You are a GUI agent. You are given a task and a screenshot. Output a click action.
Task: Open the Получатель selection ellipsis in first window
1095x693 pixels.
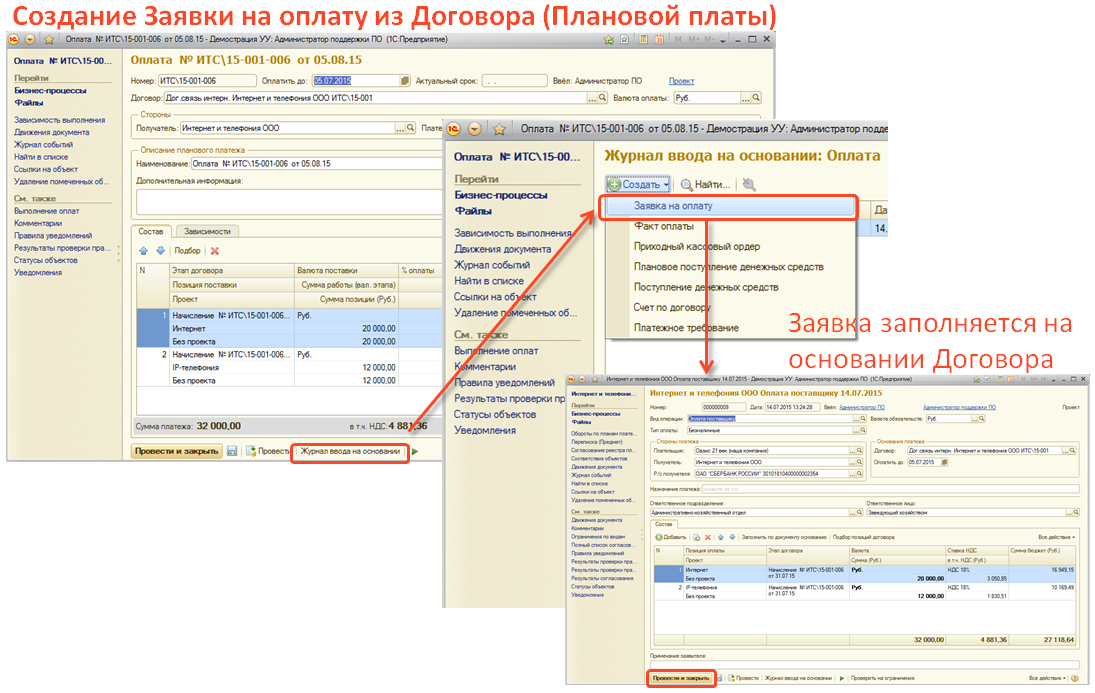pos(401,128)
